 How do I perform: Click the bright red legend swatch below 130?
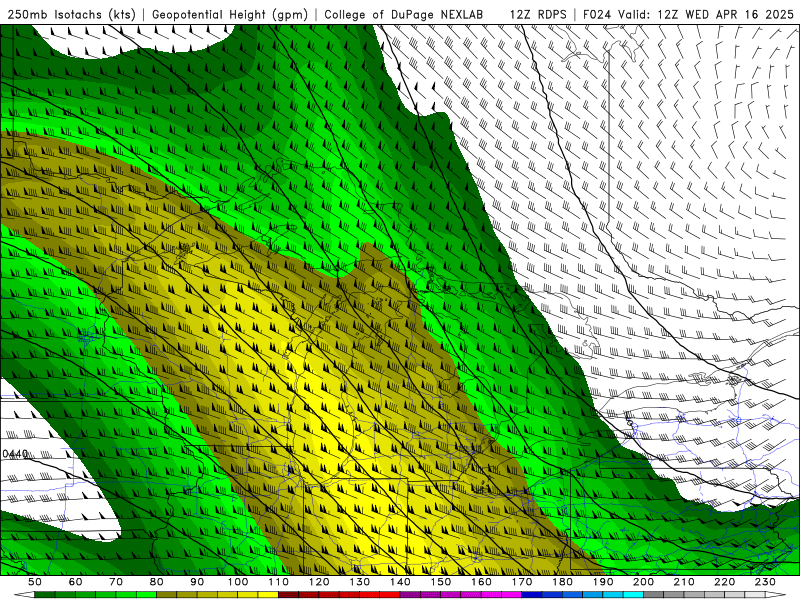[369, 595]
